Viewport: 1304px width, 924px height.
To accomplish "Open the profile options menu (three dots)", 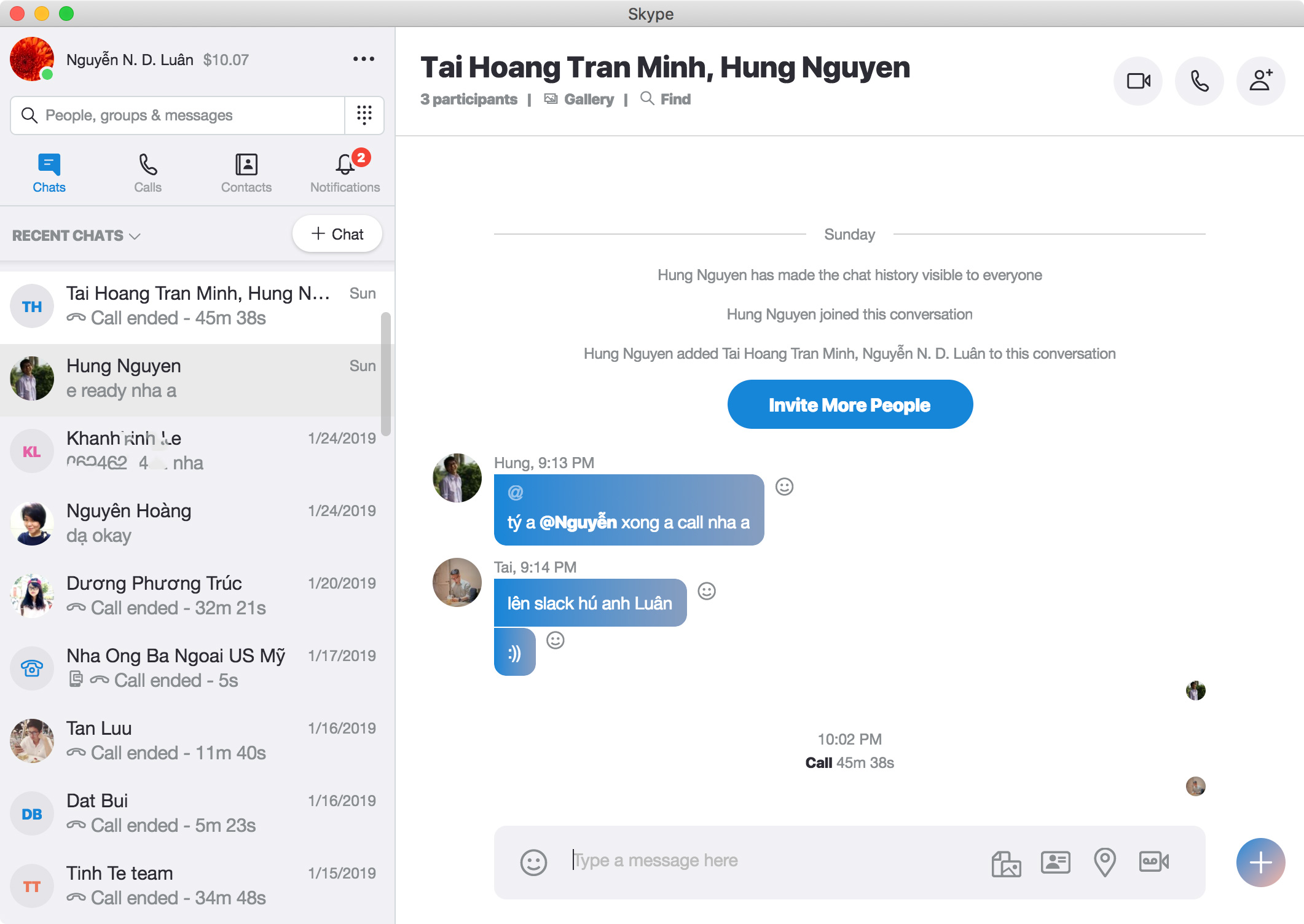I will (364, 58).
